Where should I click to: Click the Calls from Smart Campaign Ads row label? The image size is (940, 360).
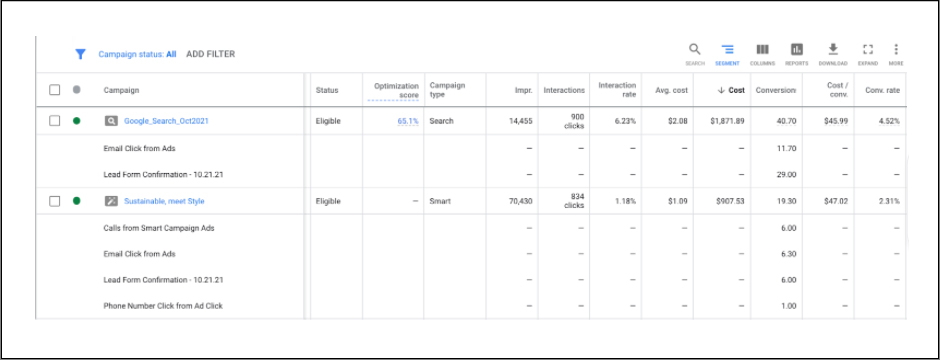tap(159, 228)
